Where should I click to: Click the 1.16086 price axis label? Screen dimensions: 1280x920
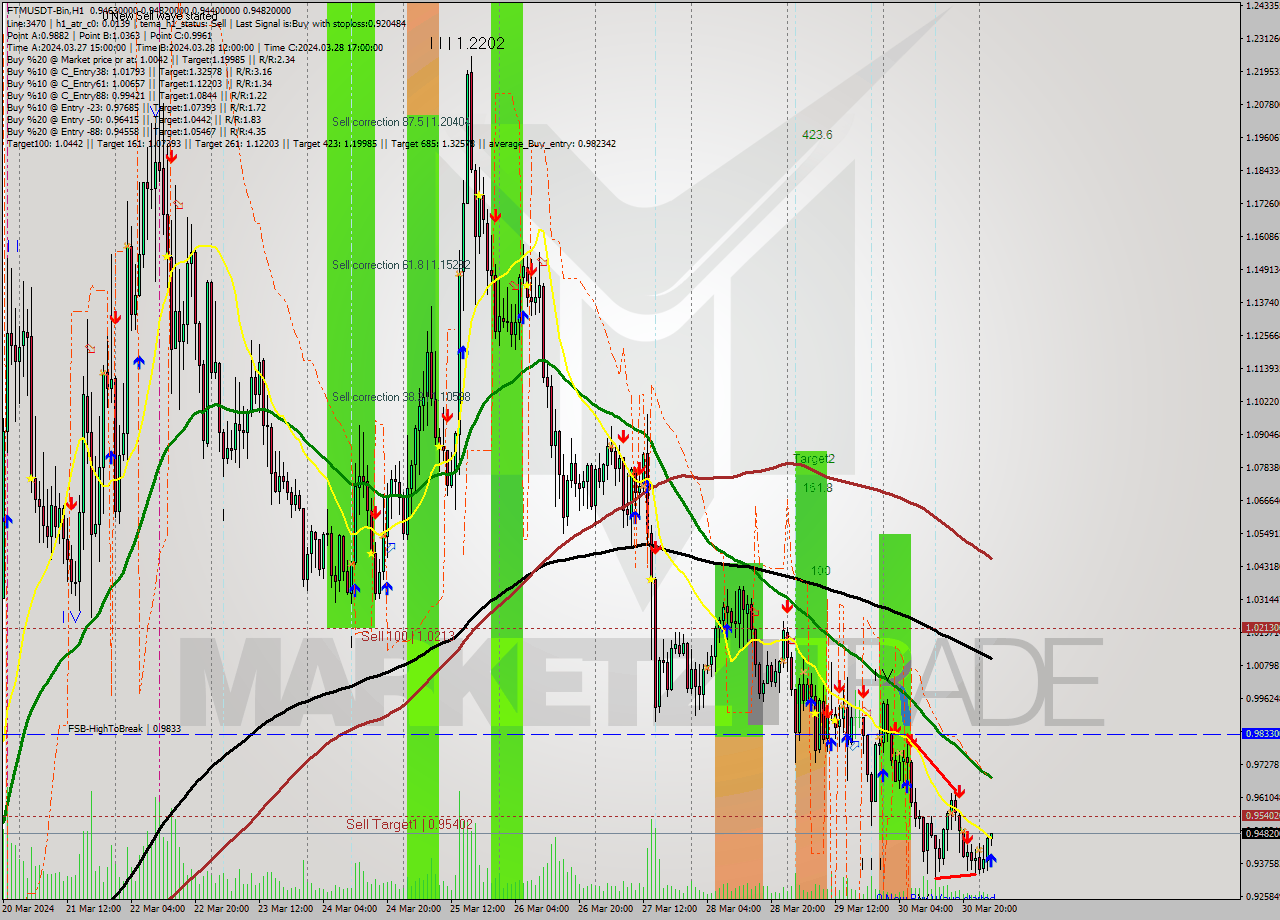coord(1262,237)
